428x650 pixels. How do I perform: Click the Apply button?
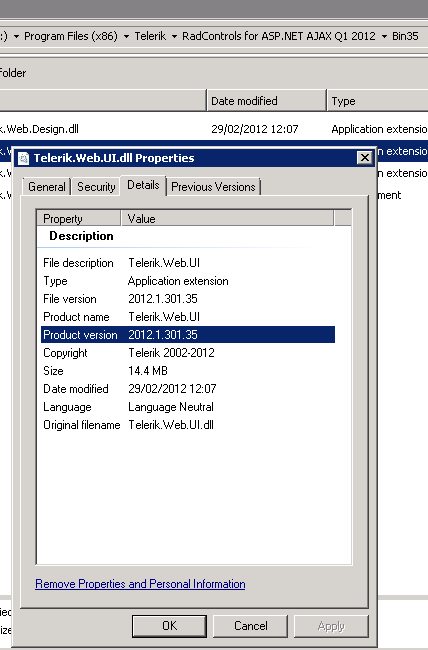pyautogui.click(x=331, y=626)
